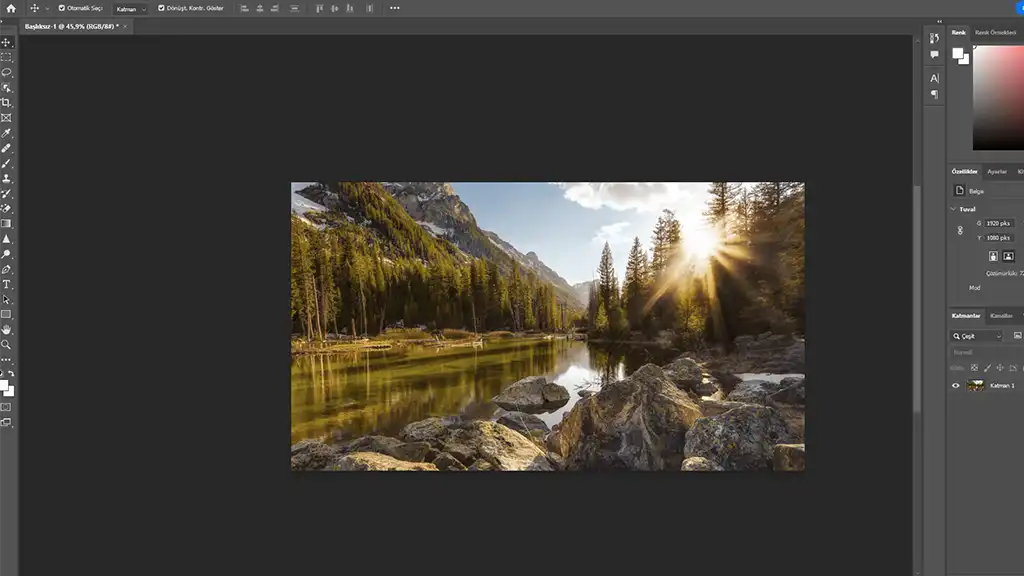Image resolution: width=1024 pixels, height=576 pixels.
Task: Change the screen mode
Action: [x=6, y=423]
